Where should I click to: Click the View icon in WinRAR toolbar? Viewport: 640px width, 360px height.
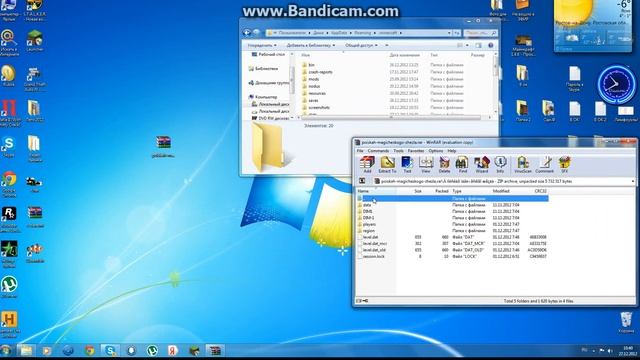[426, 164]
